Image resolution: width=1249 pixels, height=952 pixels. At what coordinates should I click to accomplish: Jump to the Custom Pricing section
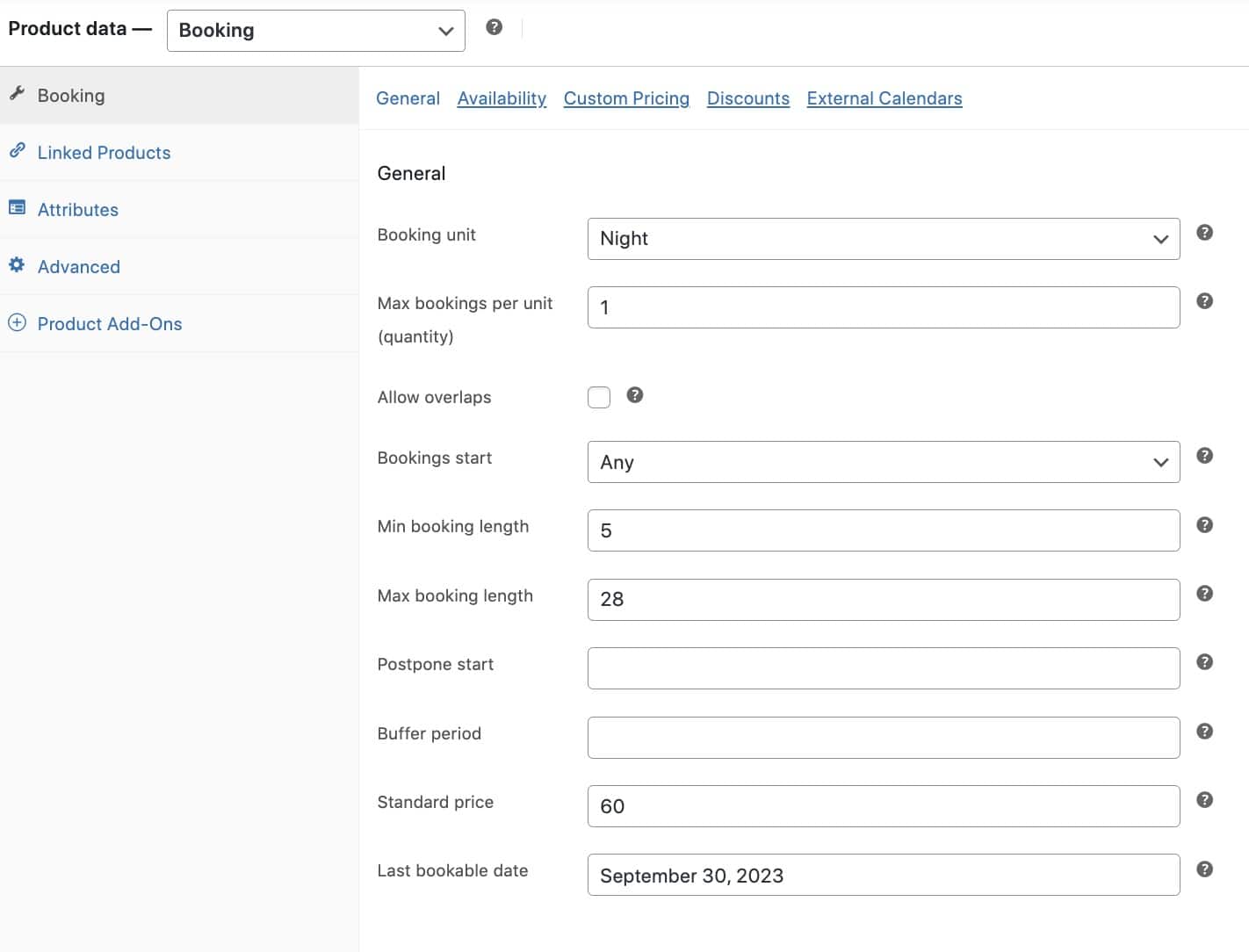click(x=626, y=98)
